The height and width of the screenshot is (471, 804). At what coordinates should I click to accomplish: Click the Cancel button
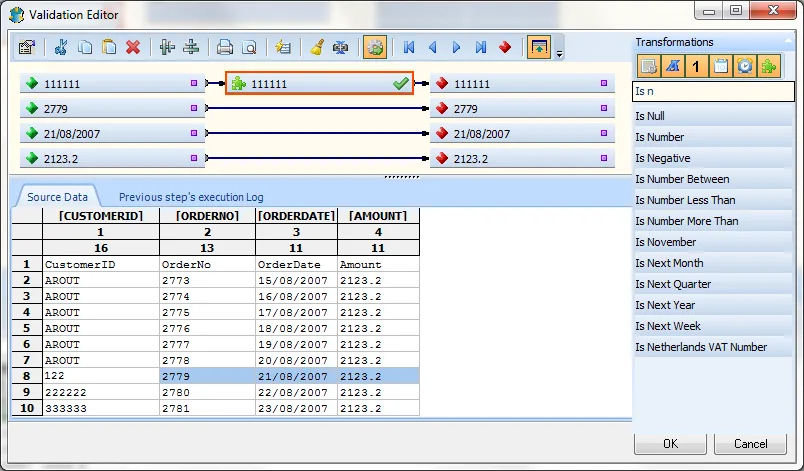750,444
